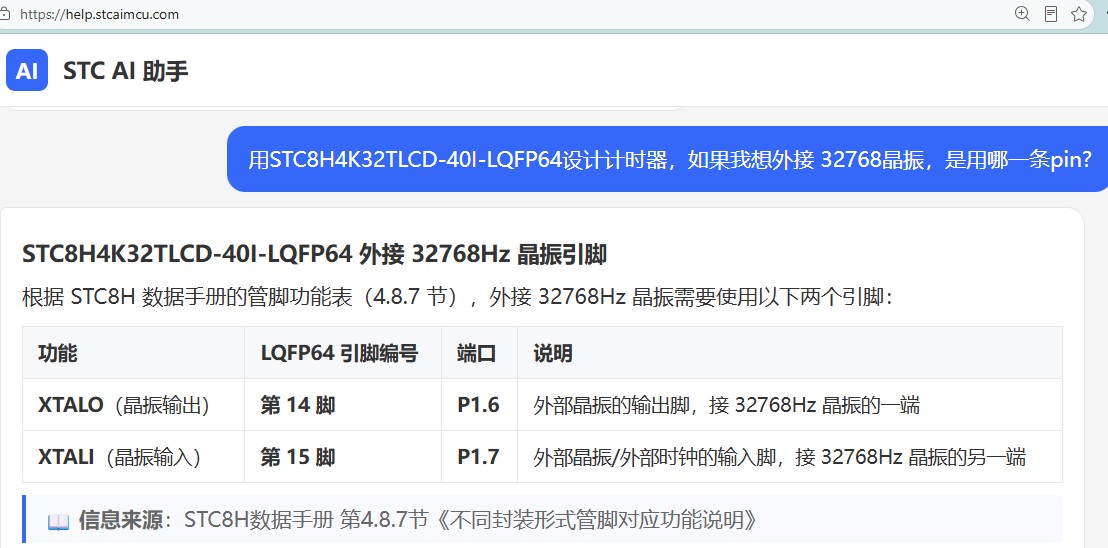Viewport: 1108px width, 548px height.
Task: Click the 端口 column header
Action: (477, 353)
